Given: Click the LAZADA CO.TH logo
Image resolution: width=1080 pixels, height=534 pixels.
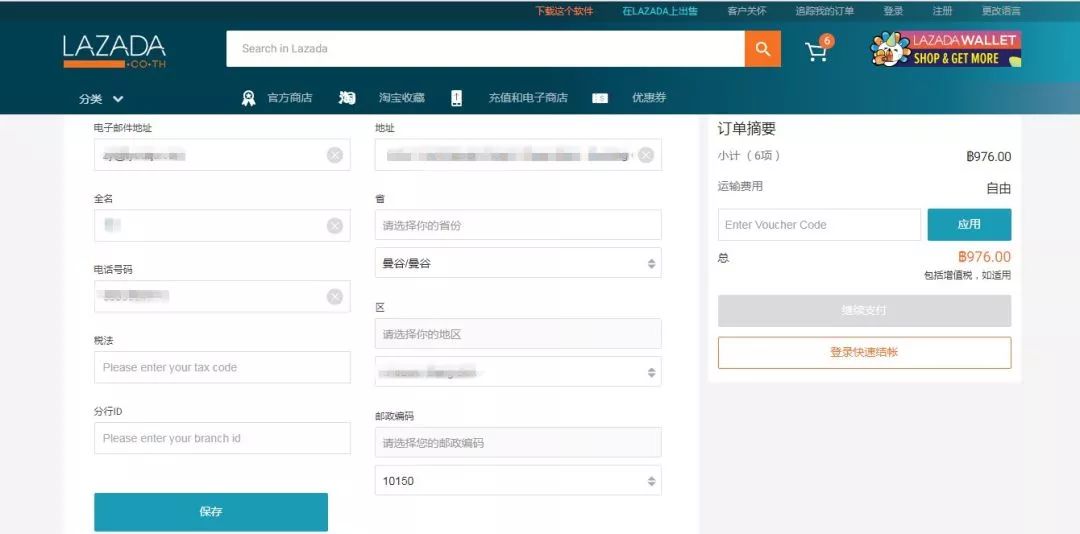Looking at the screenshot, I should pos(114,51).
